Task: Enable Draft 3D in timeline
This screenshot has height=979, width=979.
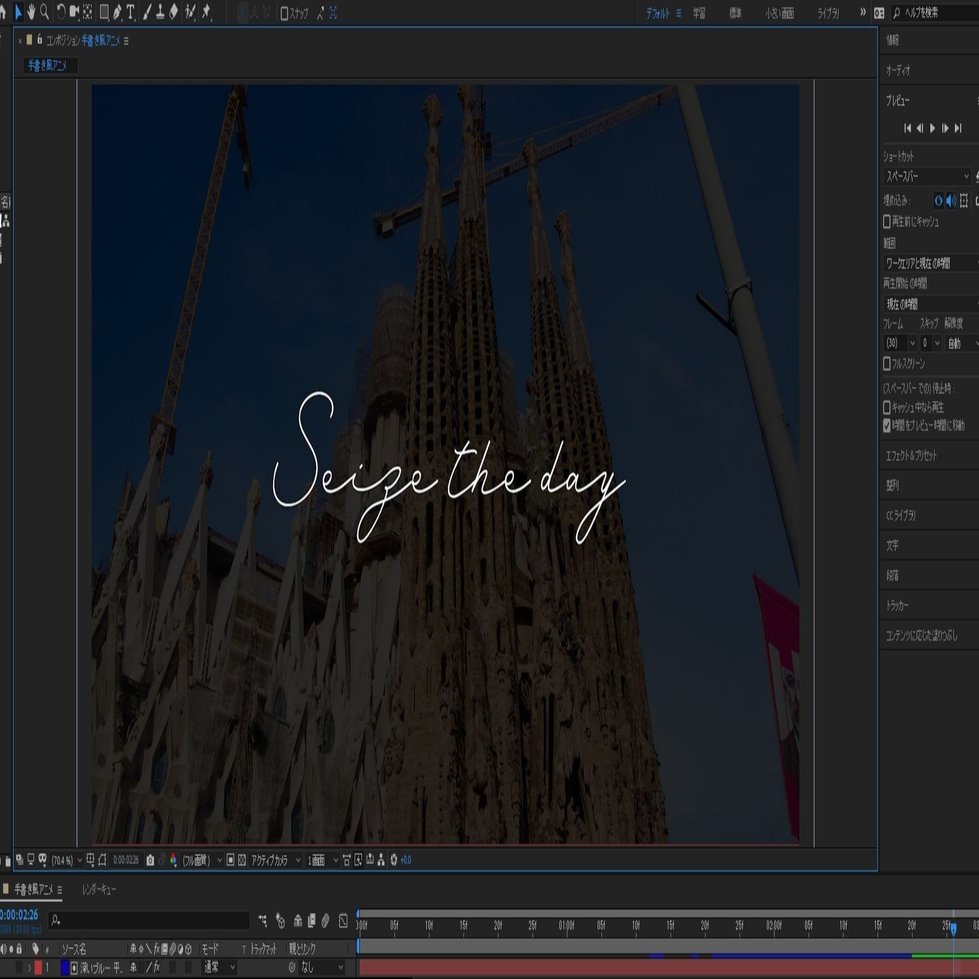Action: [x=280, y=920]
